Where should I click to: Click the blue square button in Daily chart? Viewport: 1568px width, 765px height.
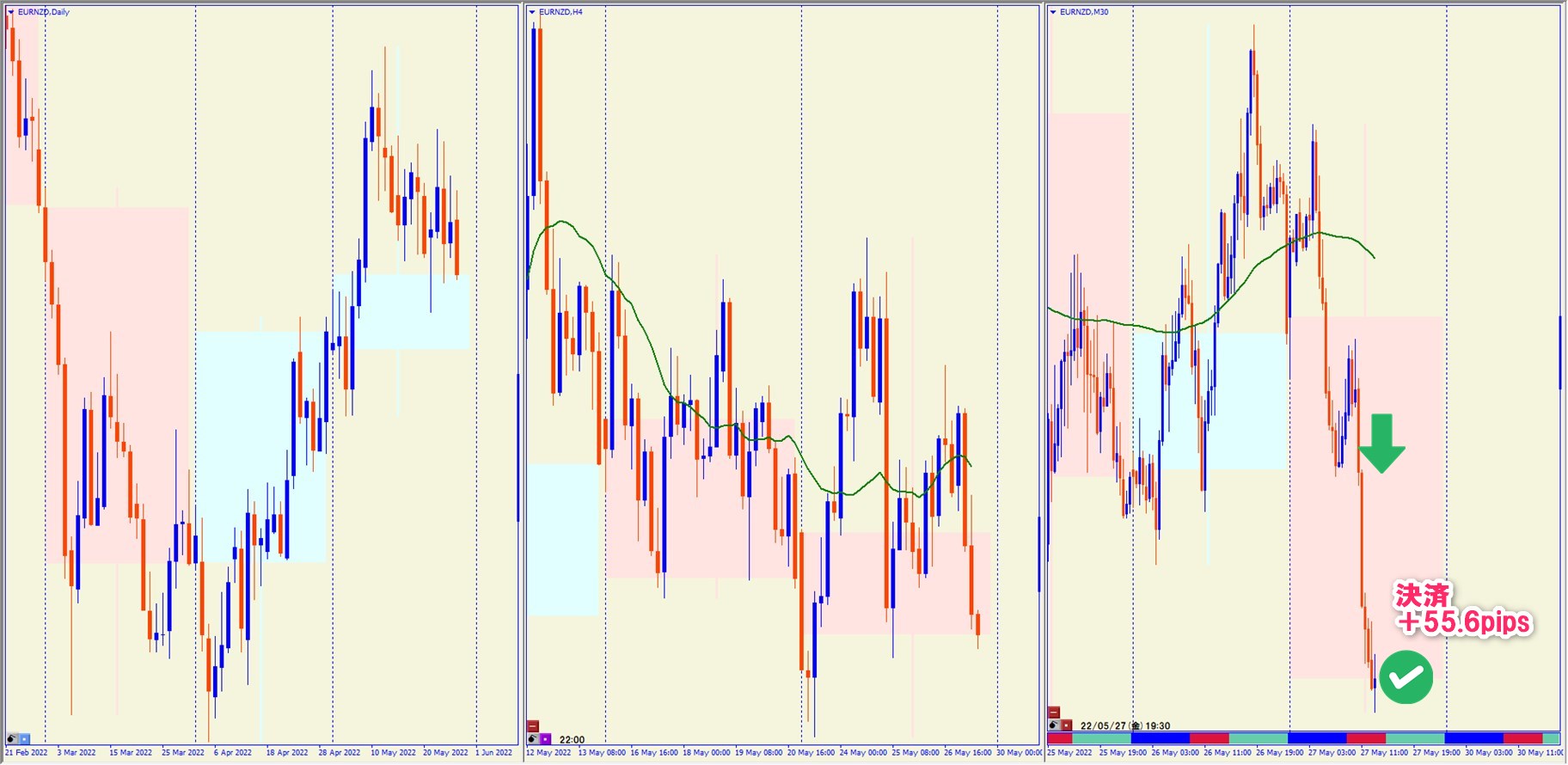point(24,738)
